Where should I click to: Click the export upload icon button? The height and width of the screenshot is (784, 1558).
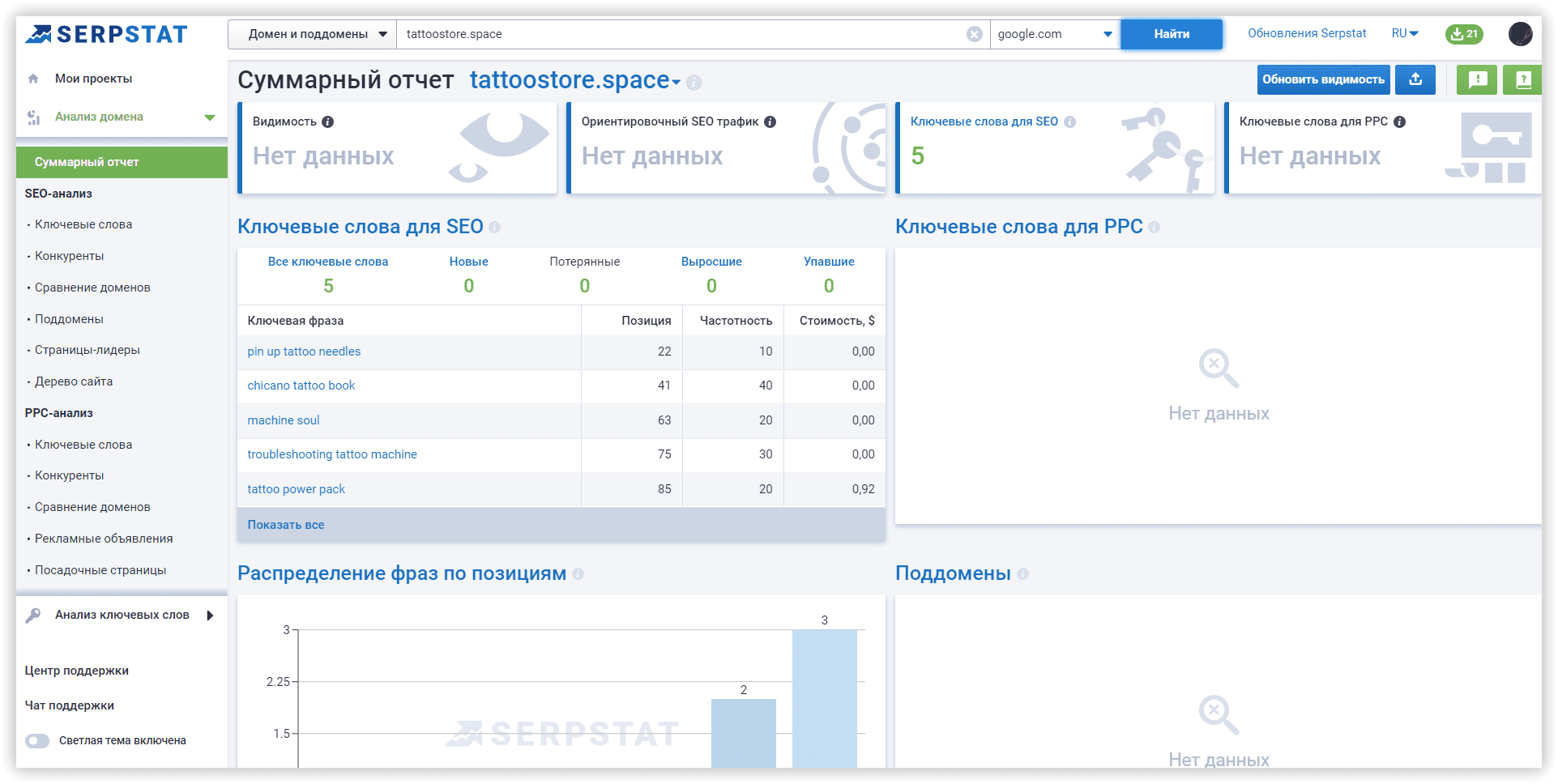pyautogui.click(x=1415, y=79)
